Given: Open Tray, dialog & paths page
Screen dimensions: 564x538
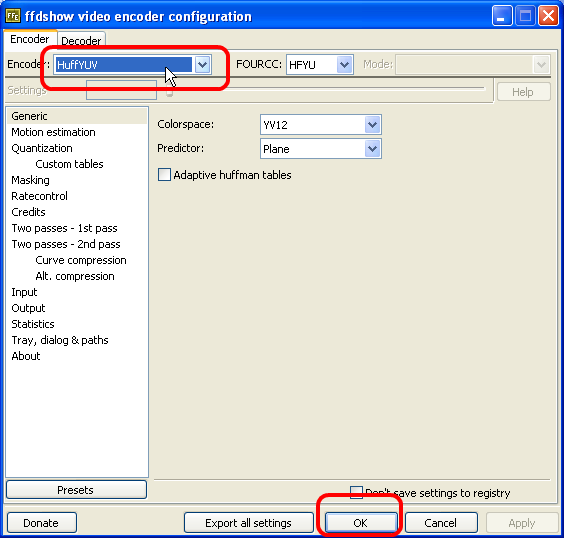Looking at the screenshot, I should pyautogui.click(x=60, y=340).
